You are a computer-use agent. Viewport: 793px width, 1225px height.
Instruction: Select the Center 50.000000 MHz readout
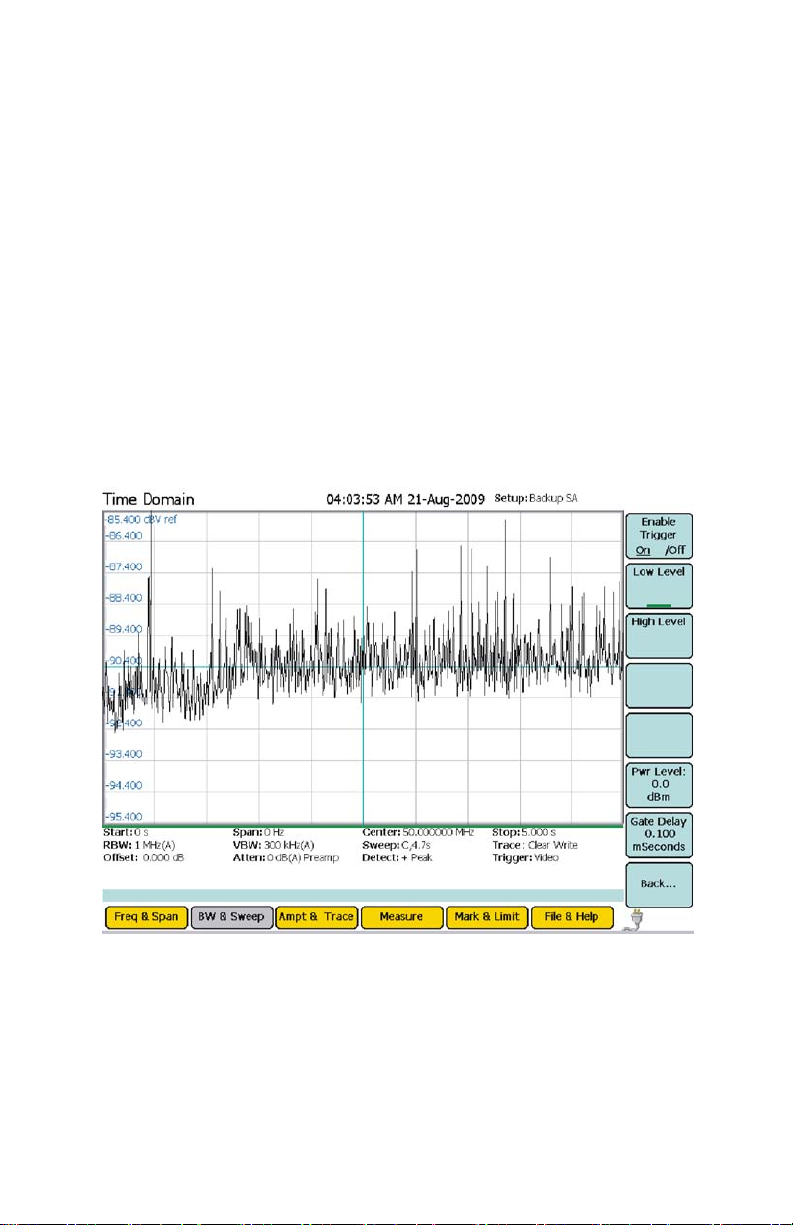420,832
